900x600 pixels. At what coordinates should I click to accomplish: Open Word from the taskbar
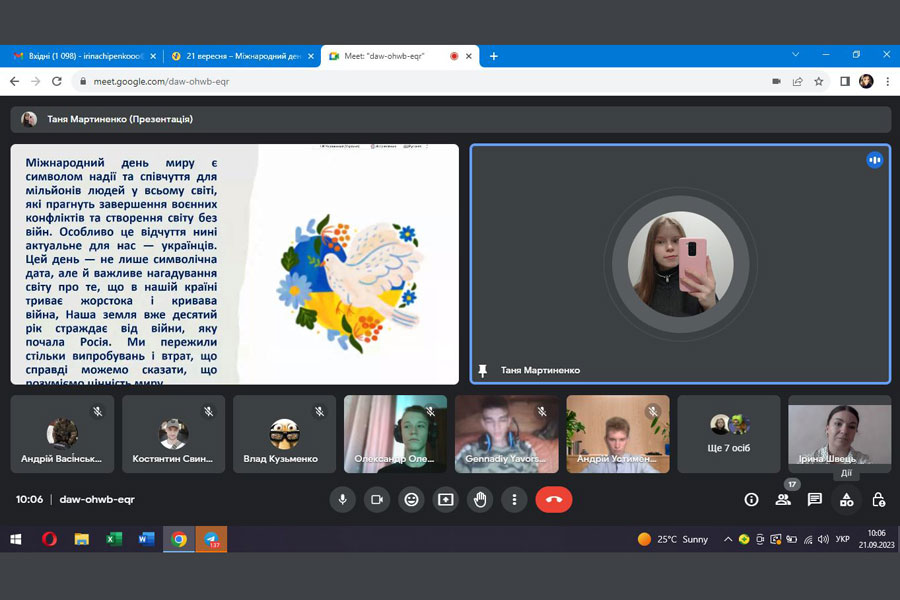point(146,539)
